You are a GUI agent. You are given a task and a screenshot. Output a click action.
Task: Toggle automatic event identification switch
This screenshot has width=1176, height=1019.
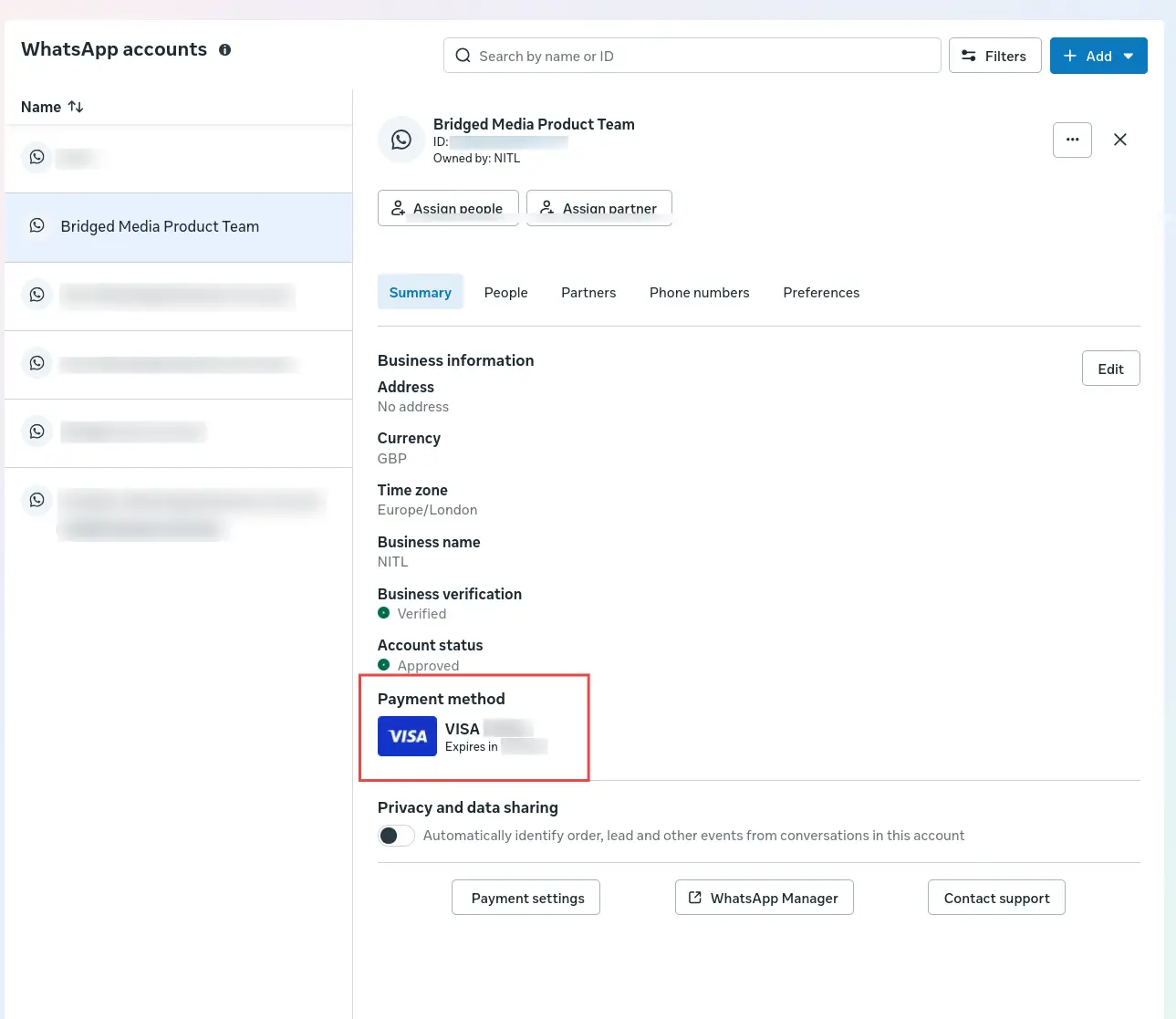coord(396,836)
